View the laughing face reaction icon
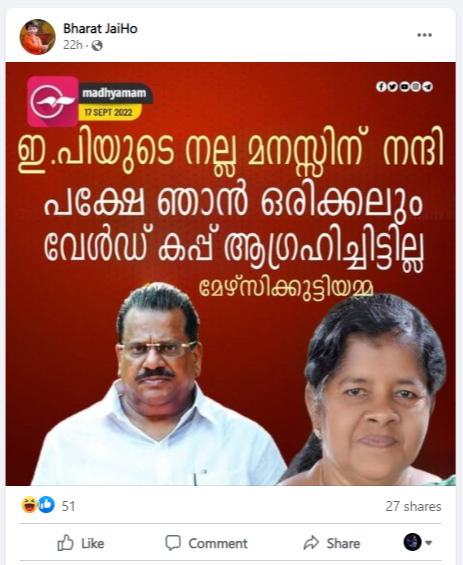 30,505
